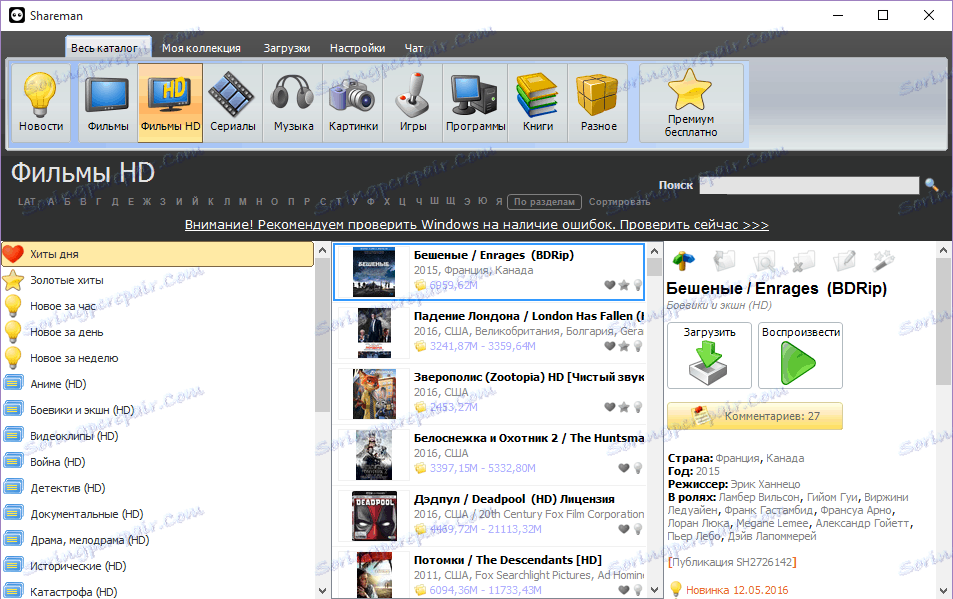Open Видеоклипы (HD) section
This screenshot has height=599, width=953.
click(x=157, y=436)
